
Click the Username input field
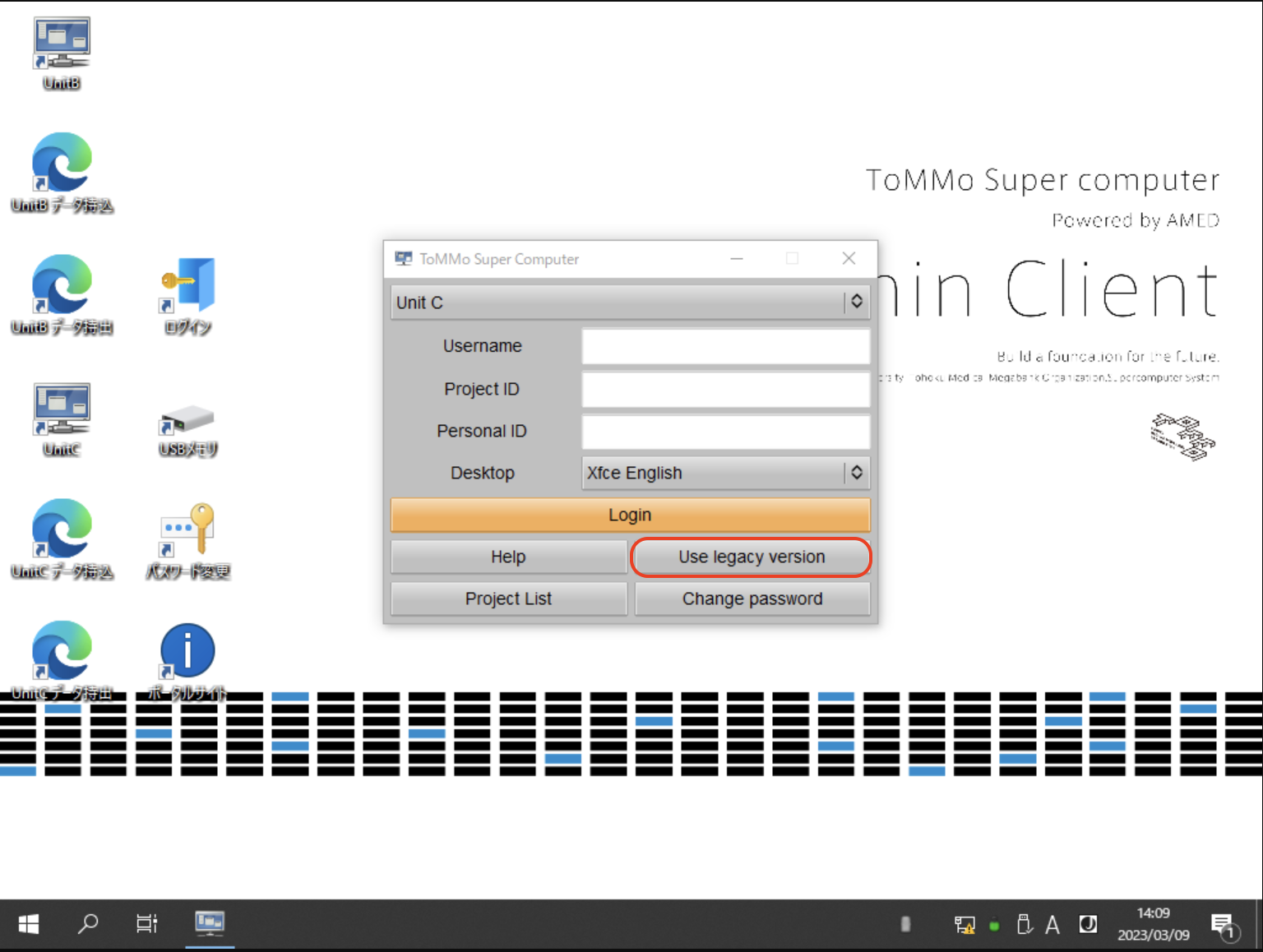pyautogui.click(x=725, y=346)
